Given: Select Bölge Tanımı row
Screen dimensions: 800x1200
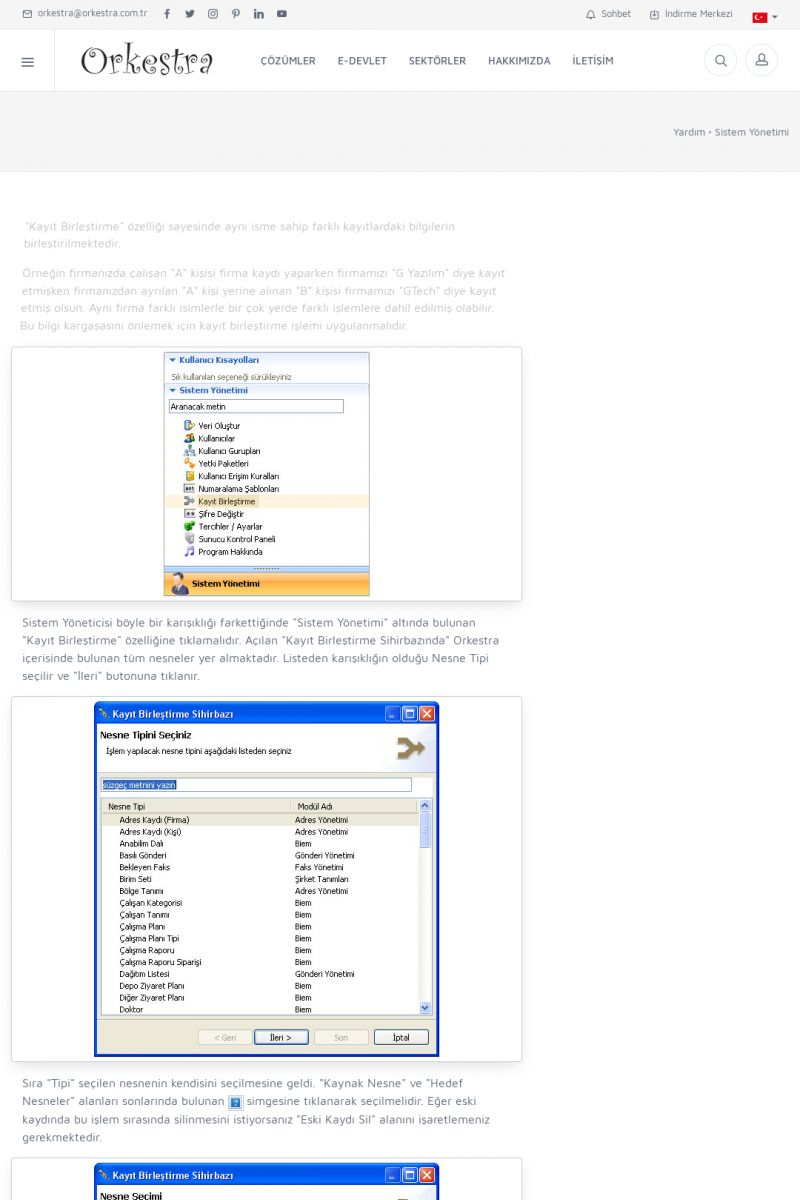Looking at the screenshot, I should tap(260, 891).
